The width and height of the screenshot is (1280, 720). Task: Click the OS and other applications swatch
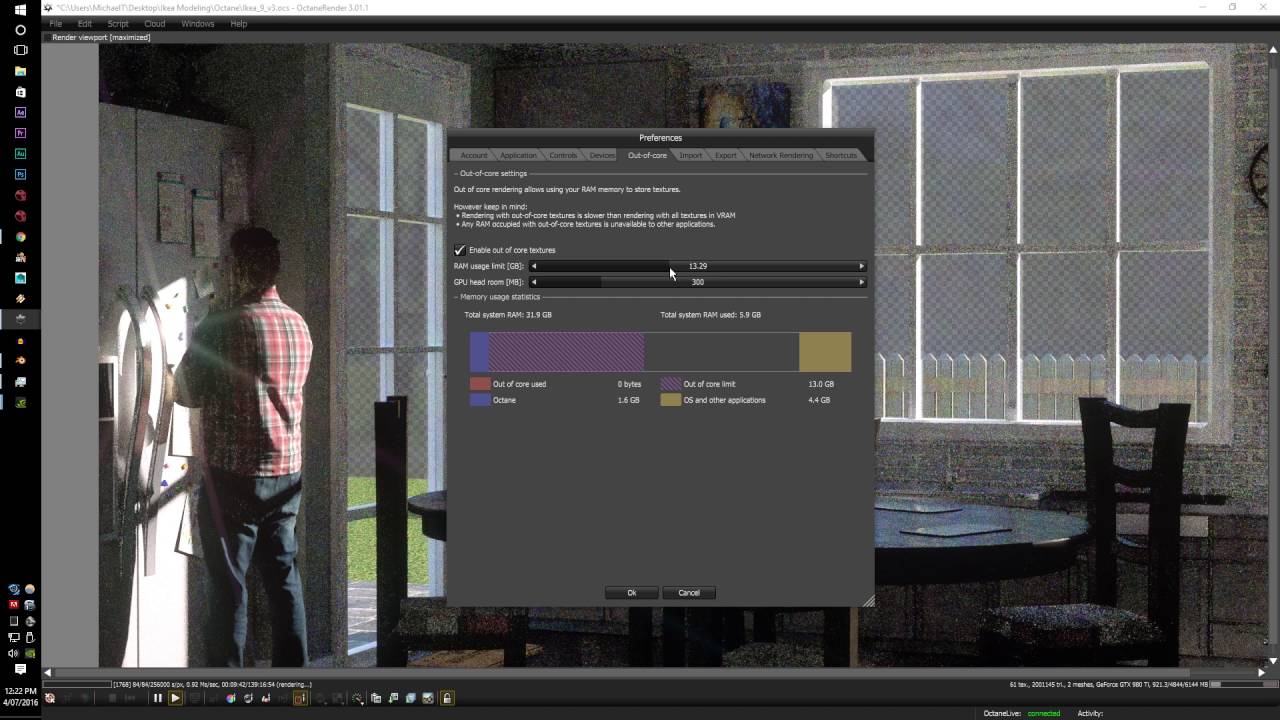(670, 400)
